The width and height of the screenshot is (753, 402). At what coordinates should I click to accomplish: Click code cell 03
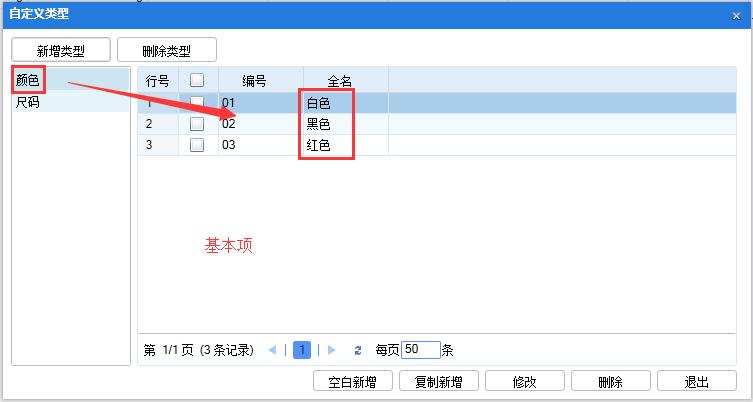tap(261, 145)
